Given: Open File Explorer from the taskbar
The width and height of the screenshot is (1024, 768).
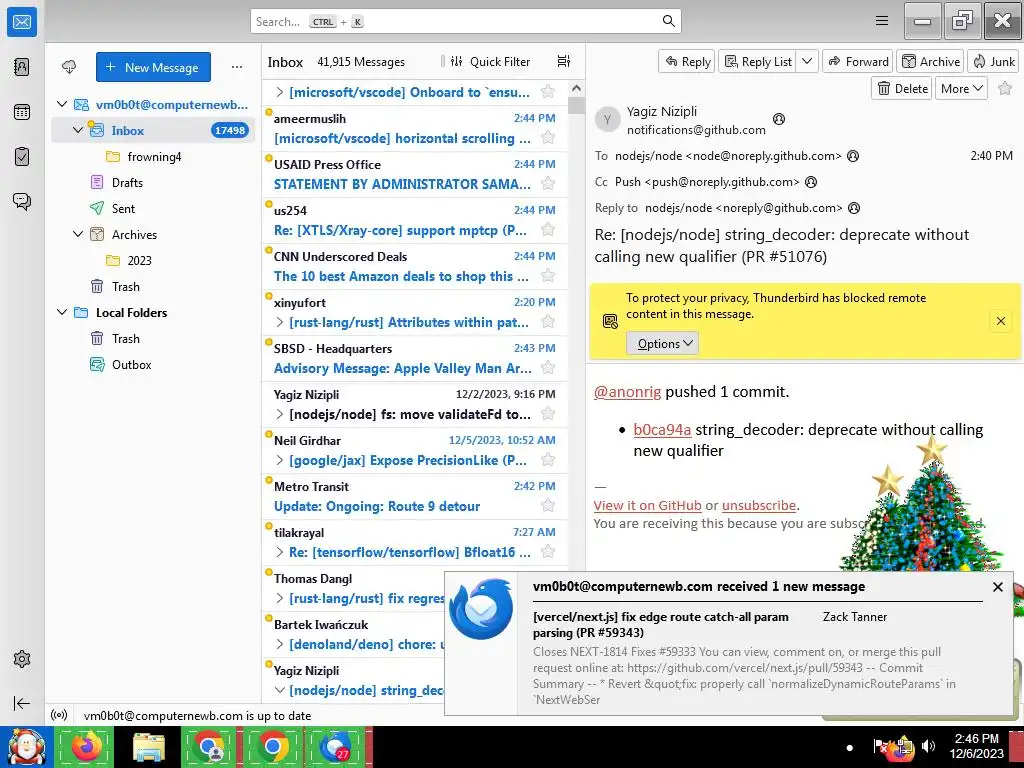Looking at the screenshot, I should tap(148, 746).
